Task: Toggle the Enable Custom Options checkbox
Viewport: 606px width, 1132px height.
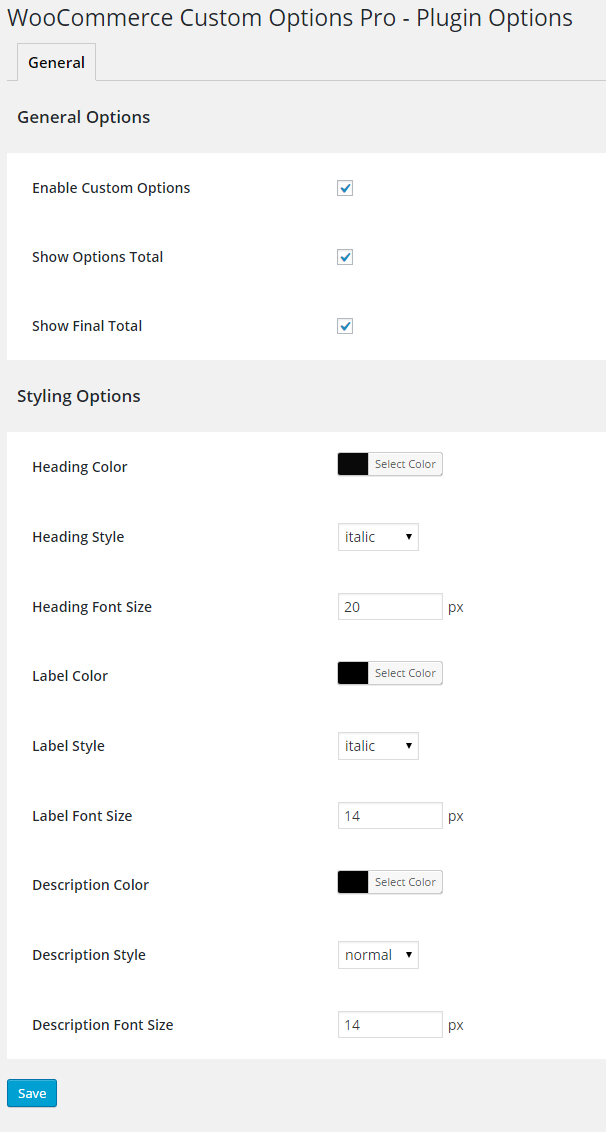Action: click(x=345, y=188)
